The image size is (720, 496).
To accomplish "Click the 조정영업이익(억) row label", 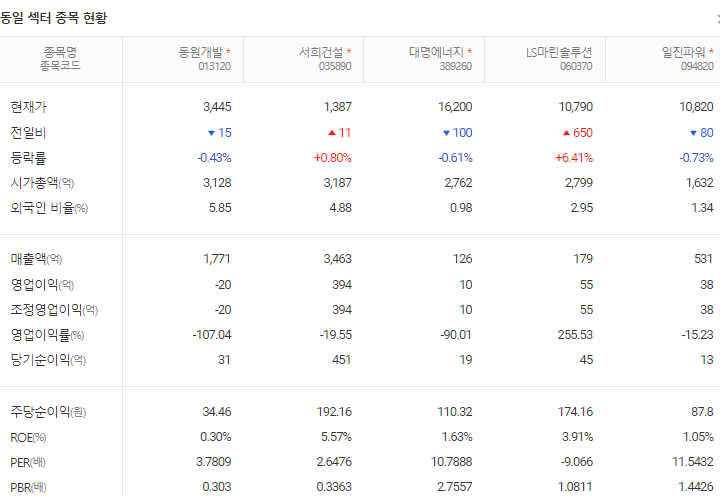I will tap(54, 310).
